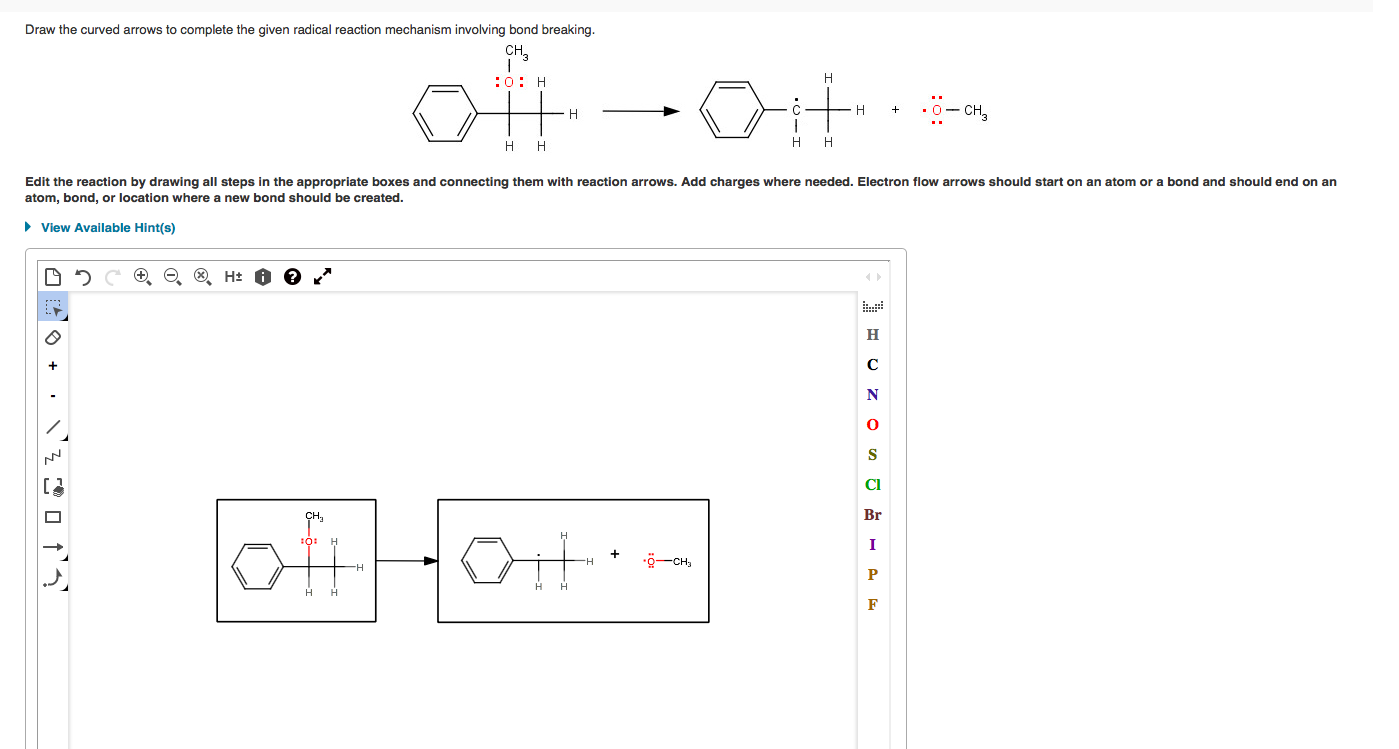Enable the increase charge (+) tool

53,366
